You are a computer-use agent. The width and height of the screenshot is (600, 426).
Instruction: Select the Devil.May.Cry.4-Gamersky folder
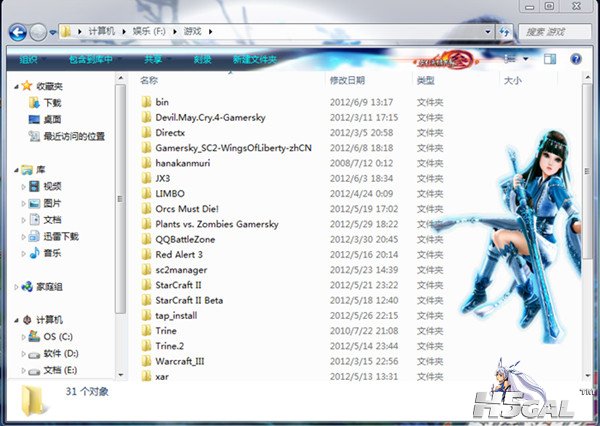[210, 118]
